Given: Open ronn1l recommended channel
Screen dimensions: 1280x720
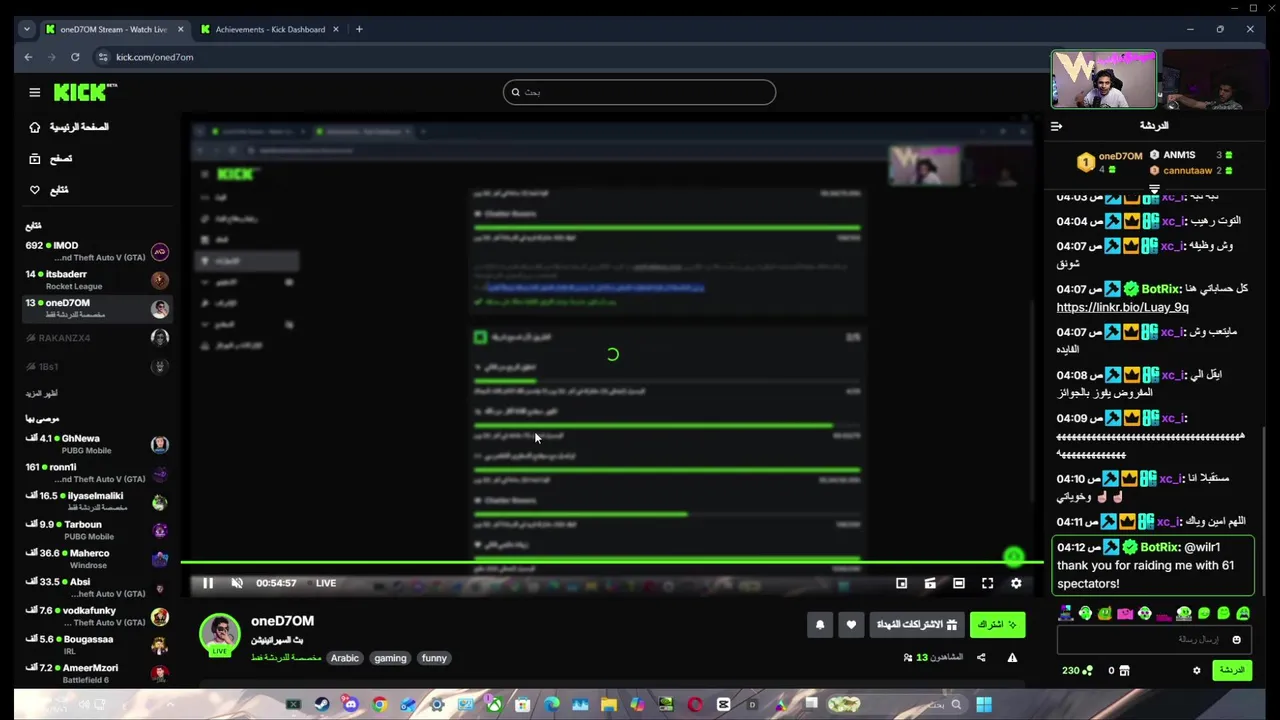Looking at the screenshot, I should click(97, 473).
